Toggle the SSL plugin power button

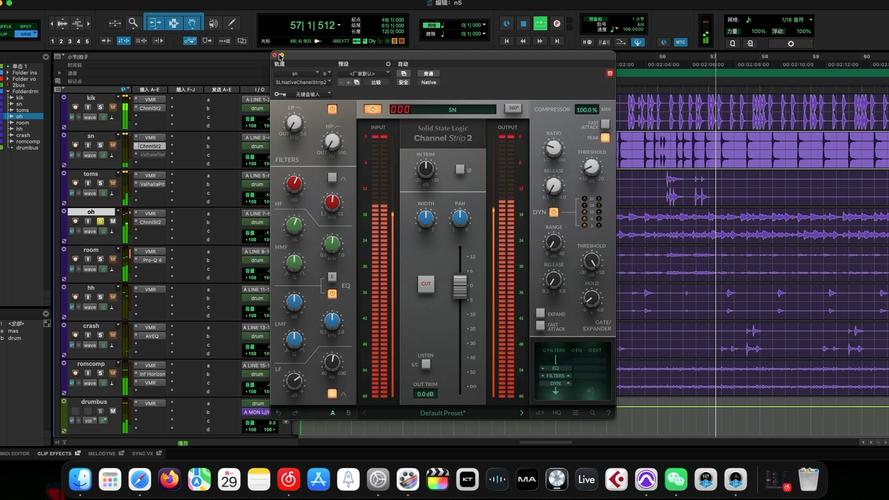pyautogui.click(x=372, y=109)
